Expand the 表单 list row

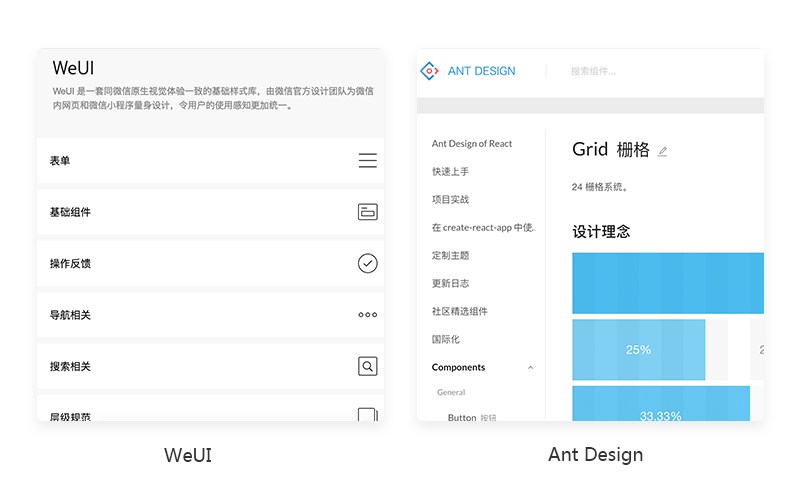point(200,161)
